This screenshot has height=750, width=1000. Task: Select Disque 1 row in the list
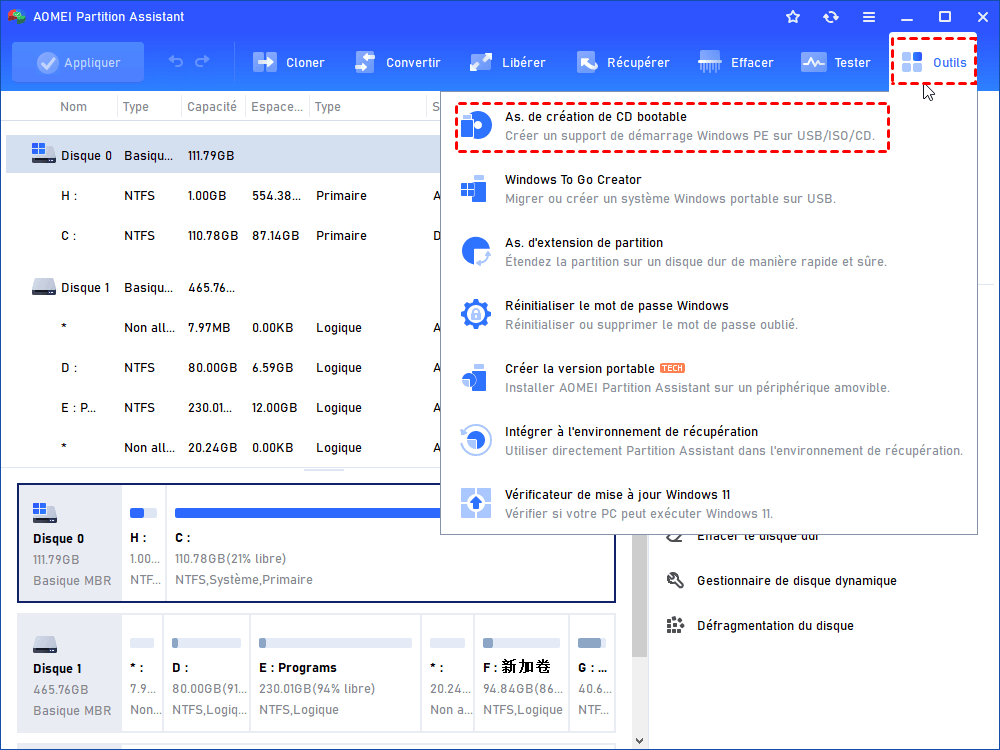click(x=223, y=288)
